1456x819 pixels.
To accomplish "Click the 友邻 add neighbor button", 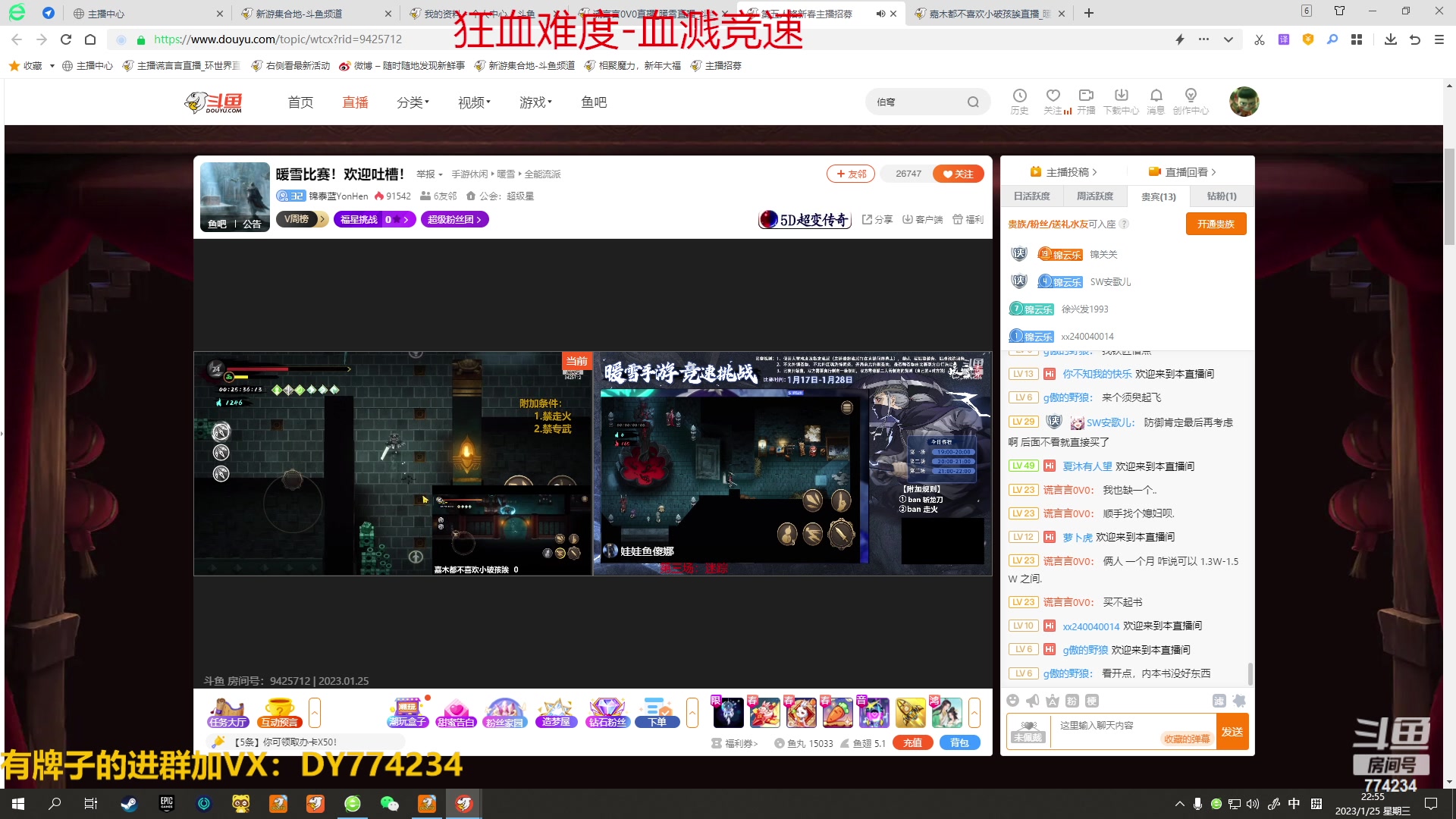I will (x=851, y=174).
